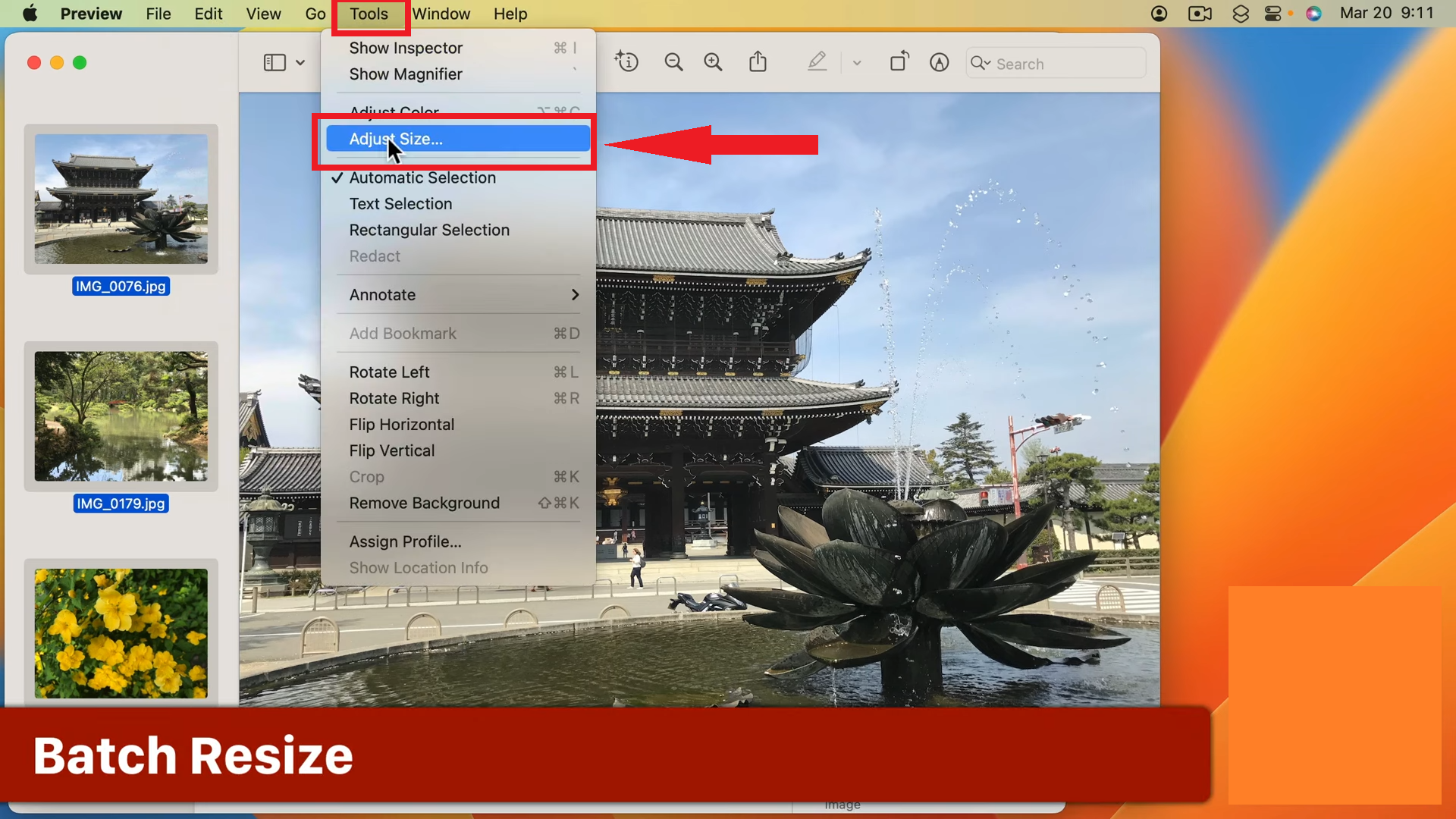Select Text Selection mode
The height and width of the screenshot is (819, 1456).
click(400, 204)
